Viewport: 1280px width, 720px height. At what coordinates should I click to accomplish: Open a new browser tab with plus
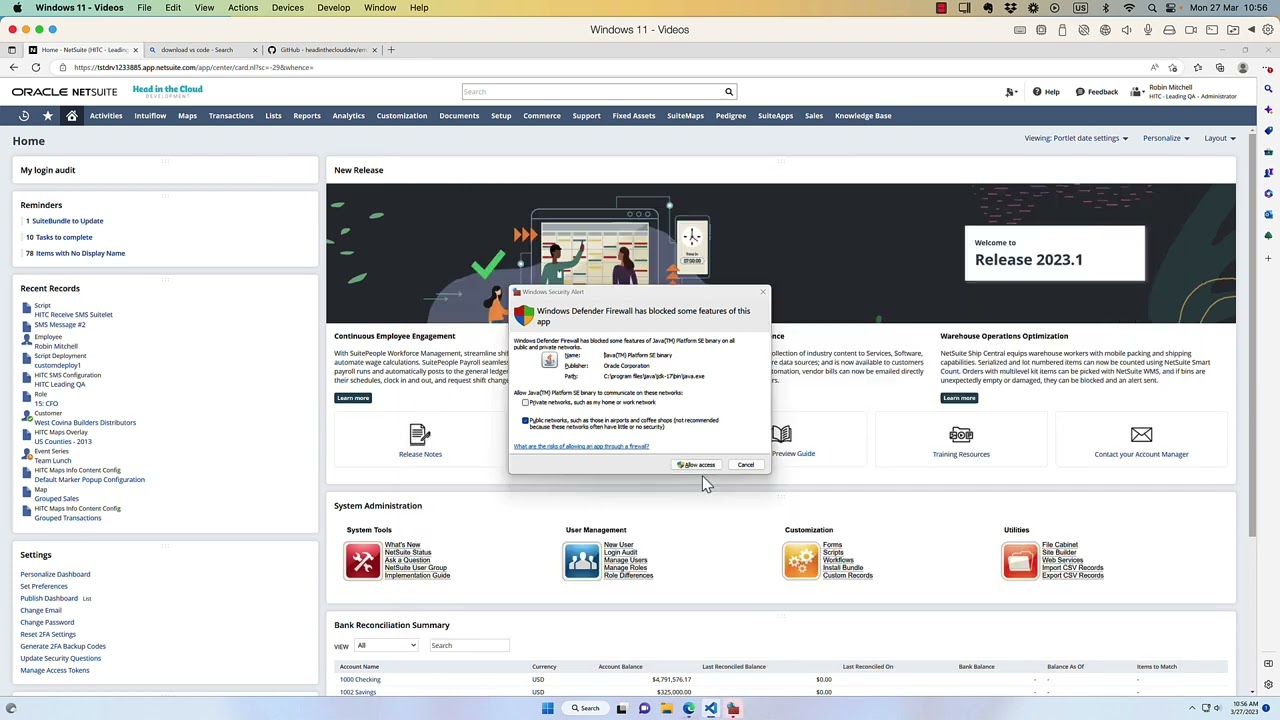point(392,50)
